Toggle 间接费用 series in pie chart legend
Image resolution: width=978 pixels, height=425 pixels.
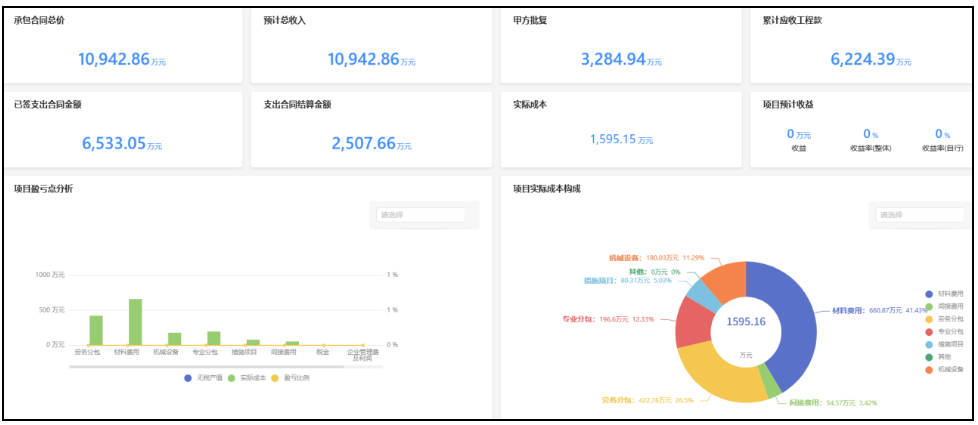tap(944, 306)
